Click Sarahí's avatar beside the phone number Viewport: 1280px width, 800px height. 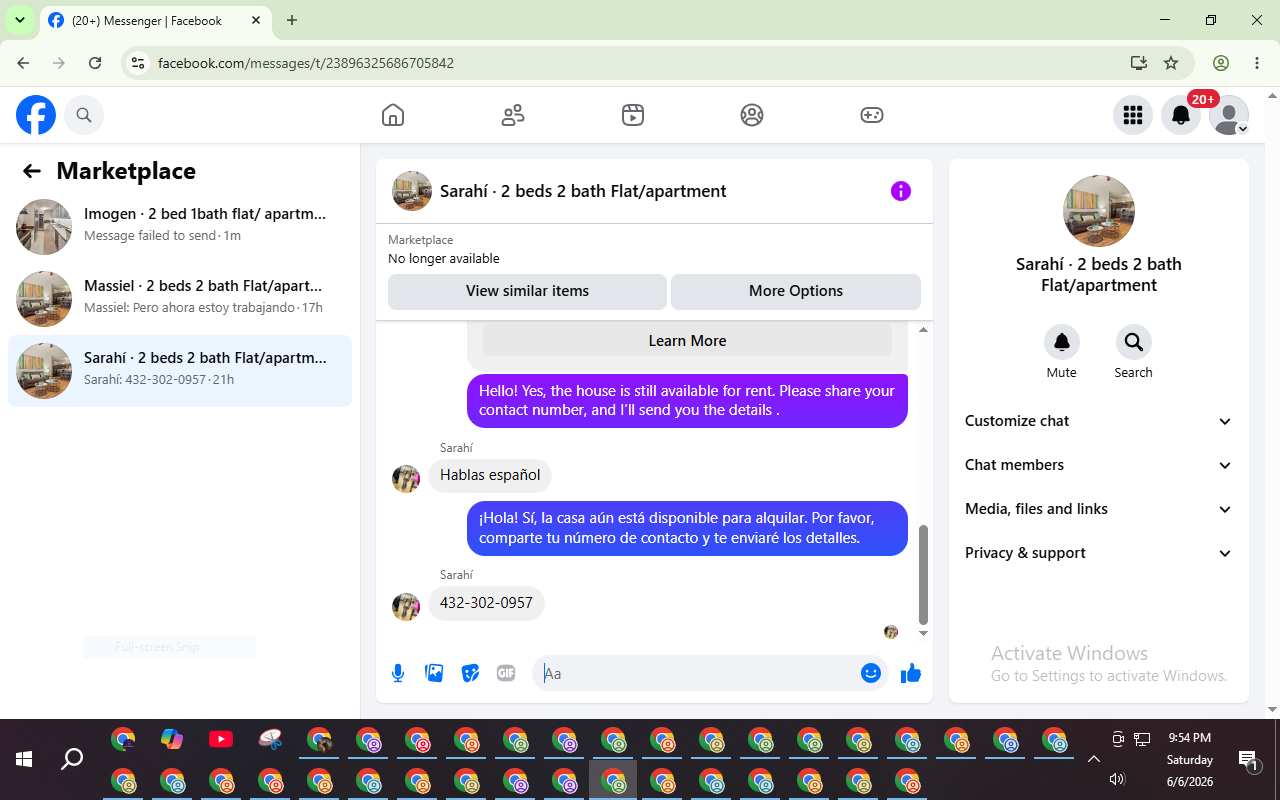click(x=406, y=606)
